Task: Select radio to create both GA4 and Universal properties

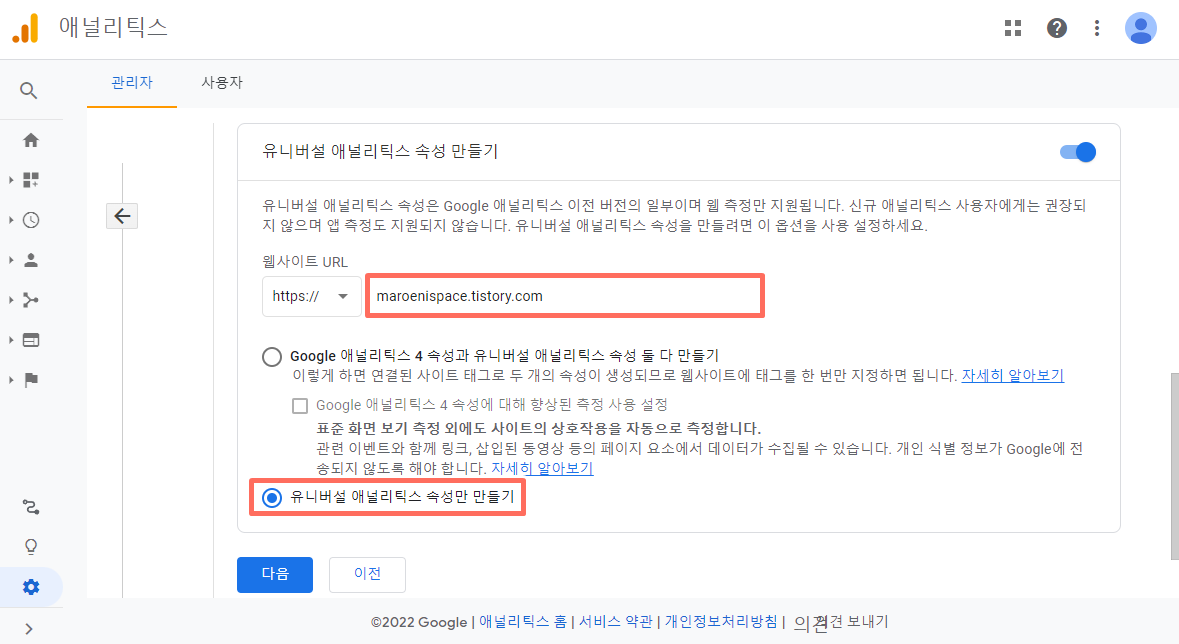Action: pos(271,356)
